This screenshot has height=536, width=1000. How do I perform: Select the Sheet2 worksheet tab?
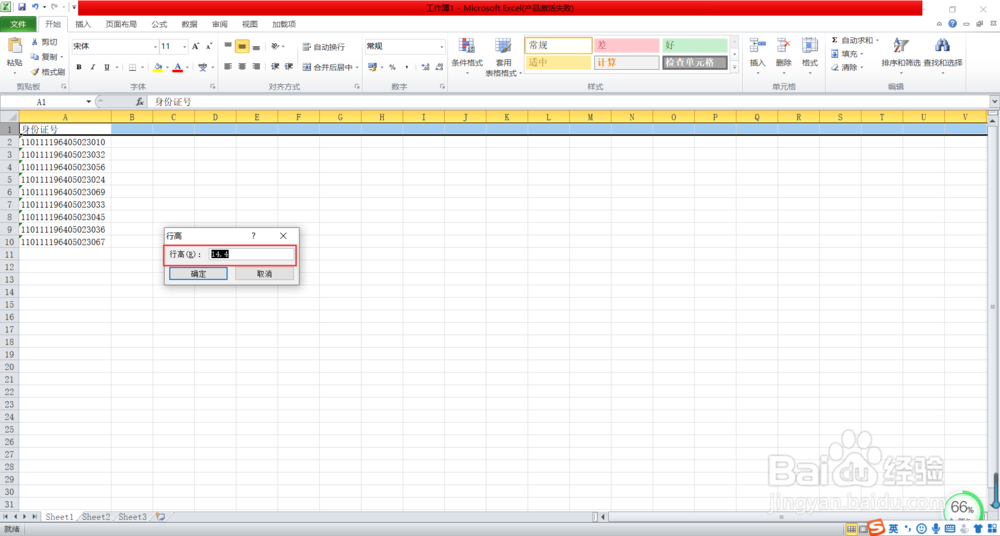(x=96, y=516)
